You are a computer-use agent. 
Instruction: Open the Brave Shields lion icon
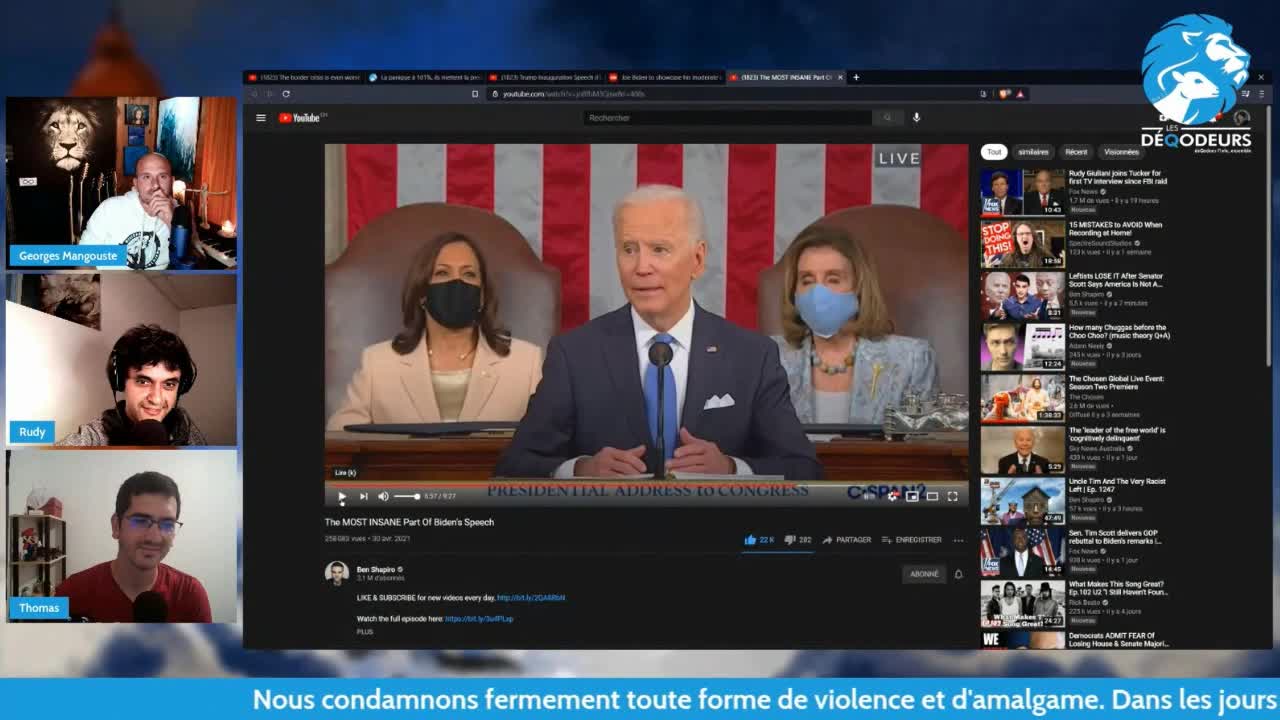(x=1006, y=94)
